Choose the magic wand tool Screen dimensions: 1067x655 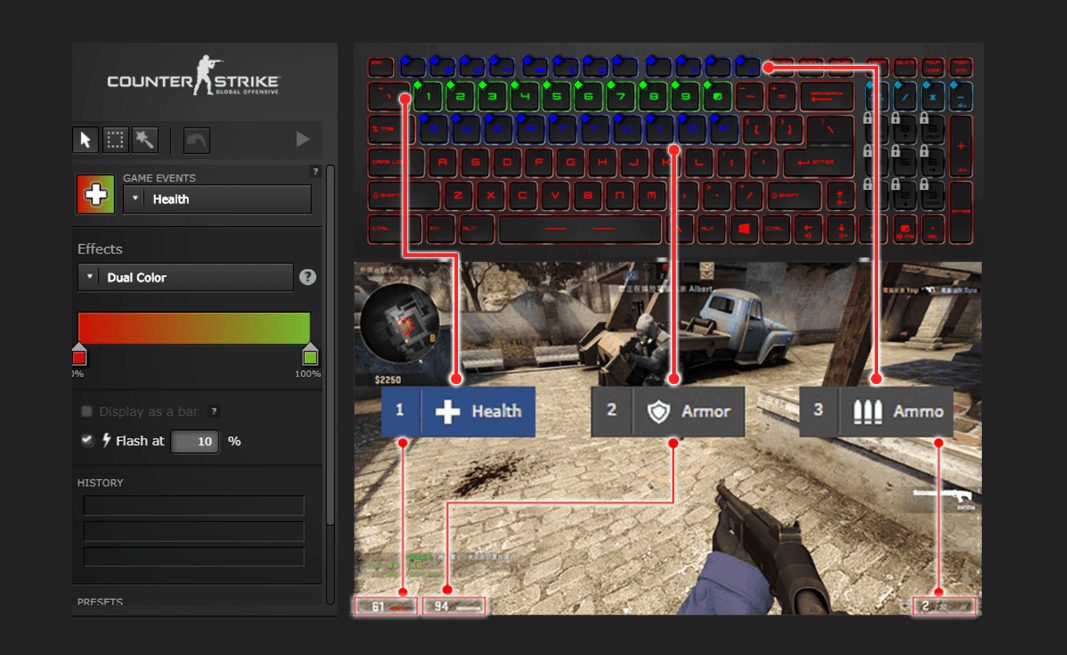pyautogui.click(x=145, y=140)
